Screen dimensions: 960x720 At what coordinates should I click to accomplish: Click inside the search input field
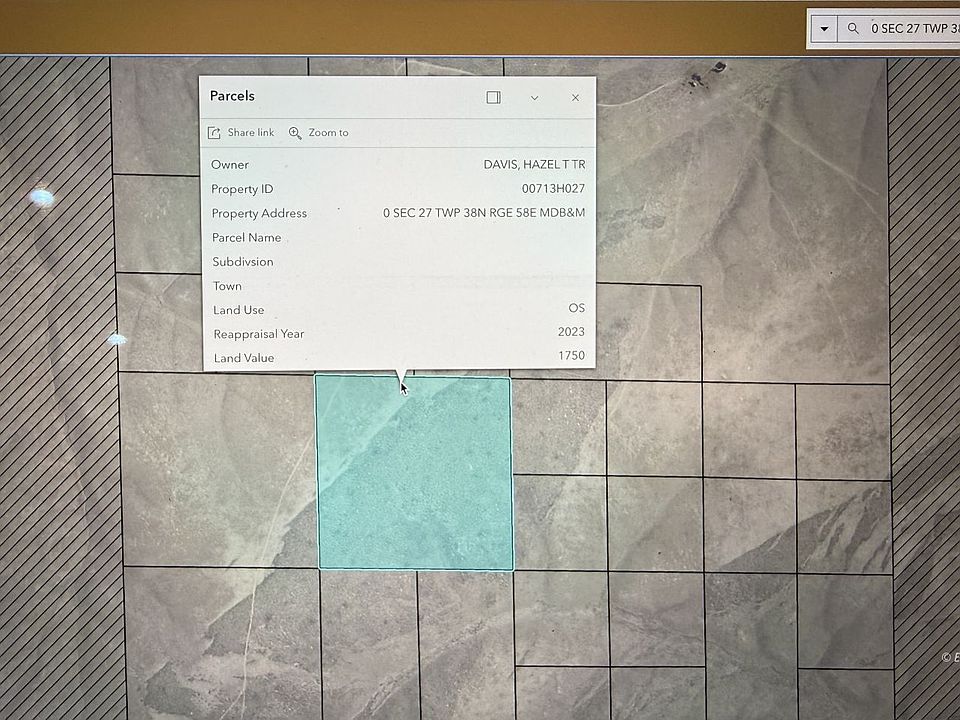[910, 28]
